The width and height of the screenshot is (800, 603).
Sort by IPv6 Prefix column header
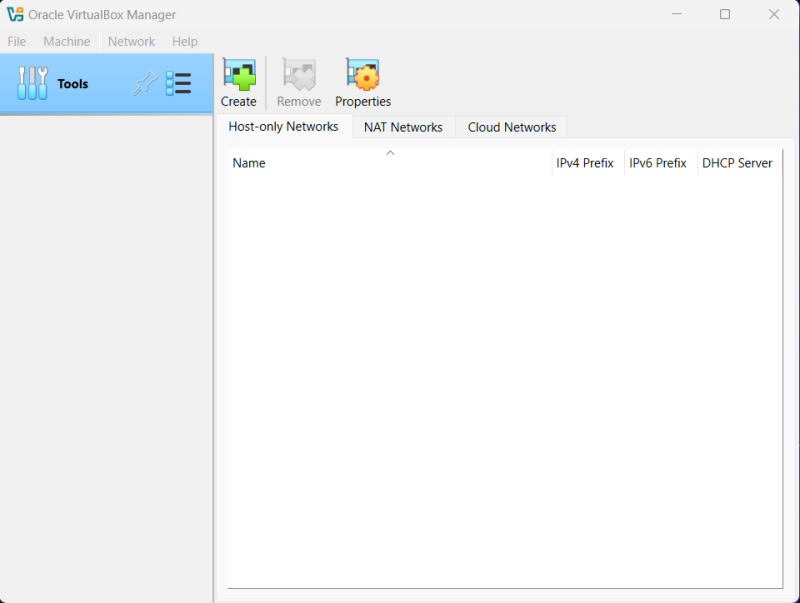click(x=661, y=163)
